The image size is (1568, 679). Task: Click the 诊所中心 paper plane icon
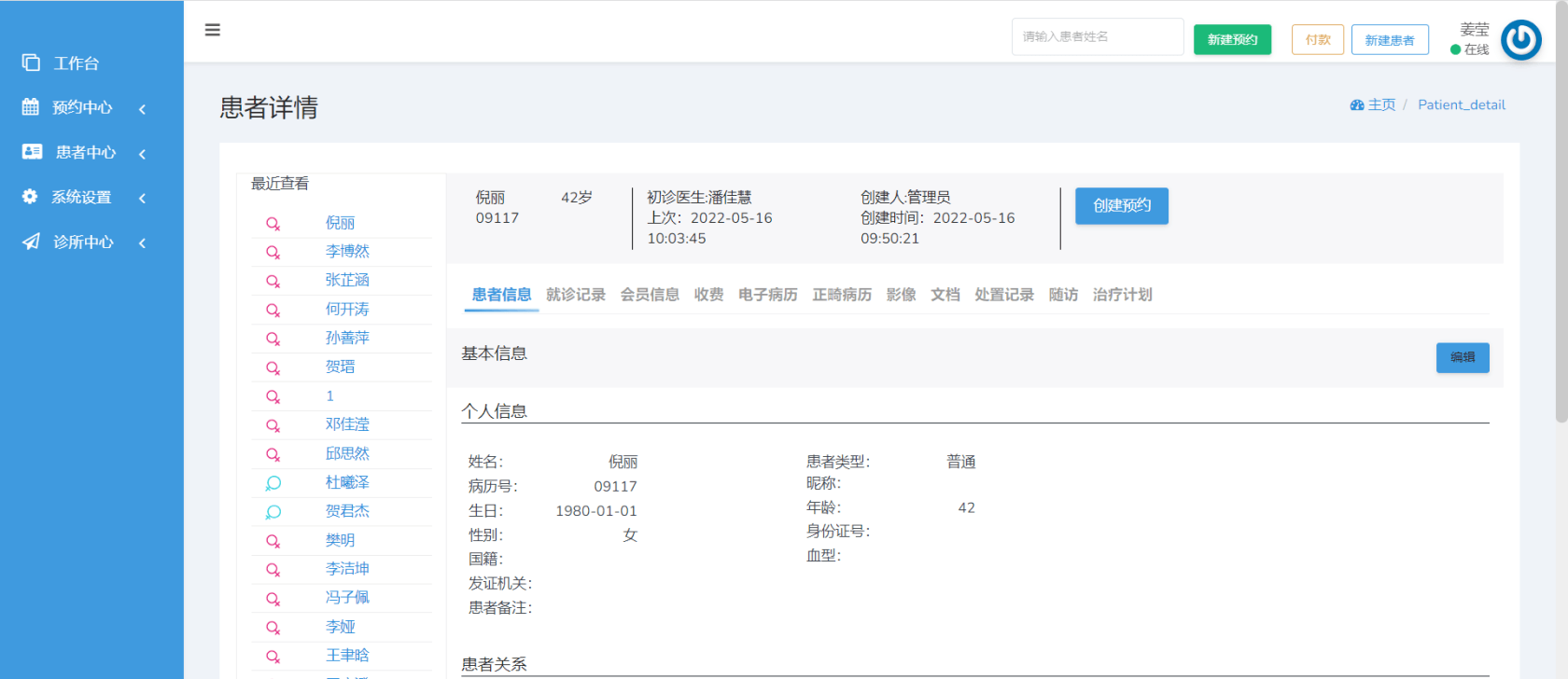pos(31,242)
